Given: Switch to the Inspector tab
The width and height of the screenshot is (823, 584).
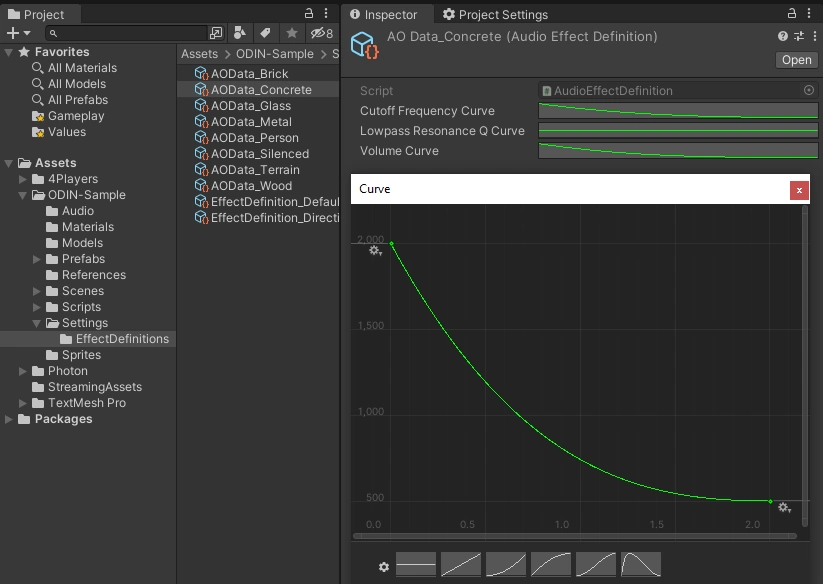Looking at the screenshot, I should click(x=387, y=14).
